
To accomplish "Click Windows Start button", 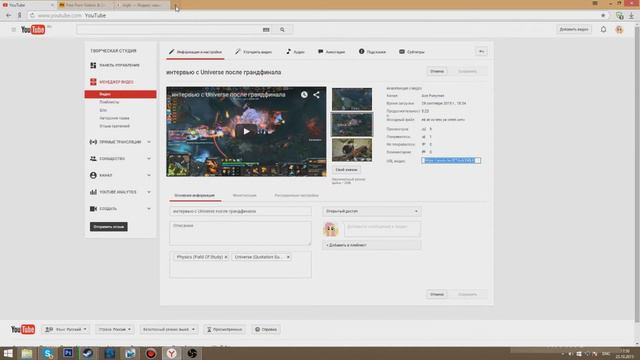I will [x=8, y=353].
